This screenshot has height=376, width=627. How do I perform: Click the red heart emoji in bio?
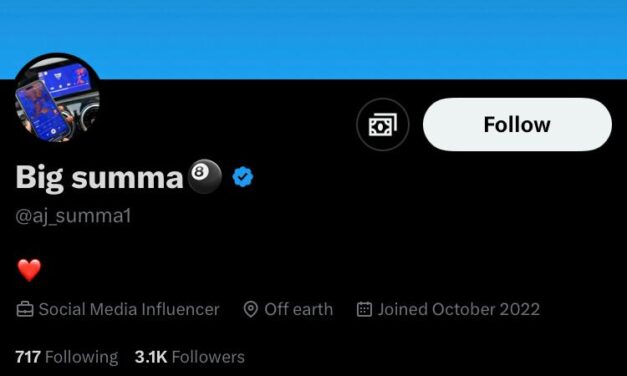[30, 270]
